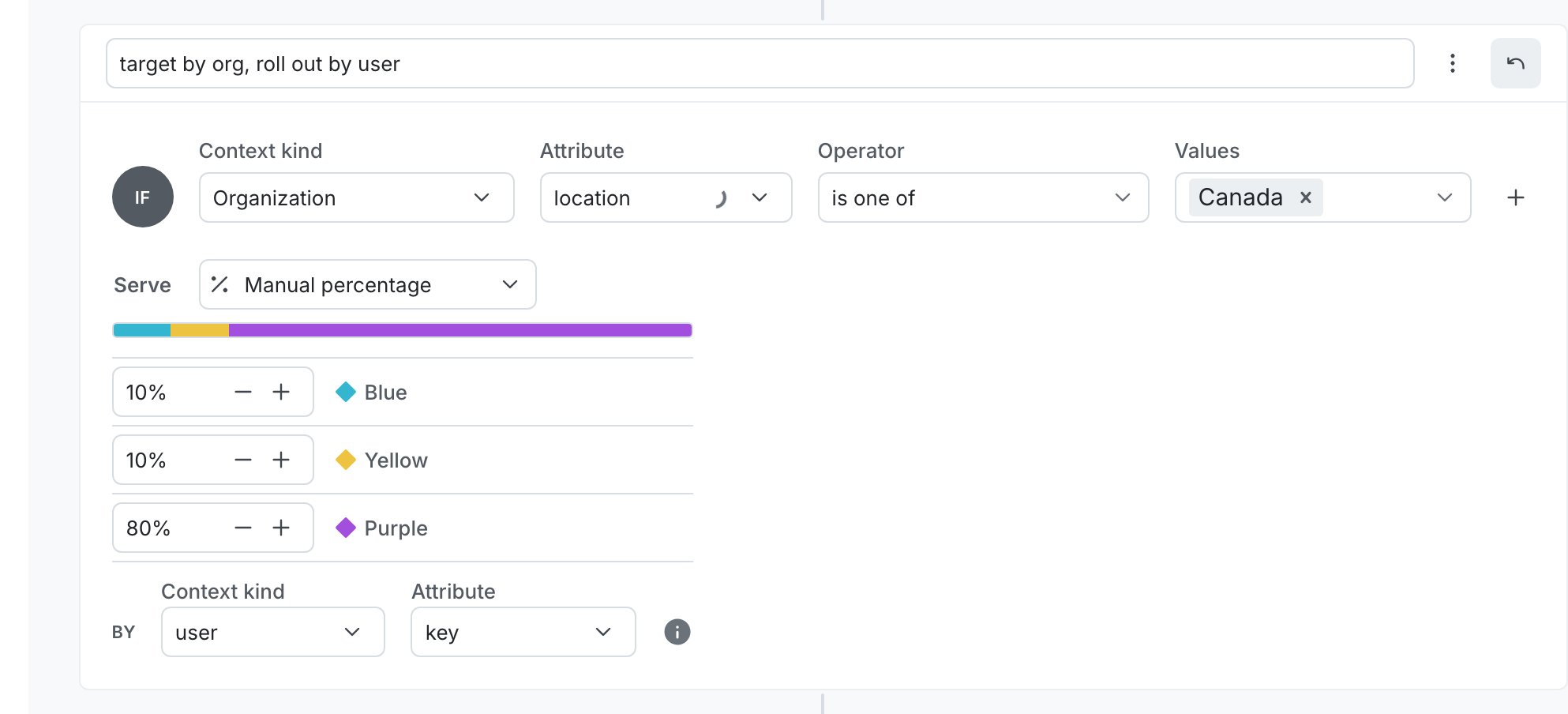Click the Yellow variation diamond icon
Image resolution: width=1568 pixels, height=714 pixels.
(x=346, y=460)
